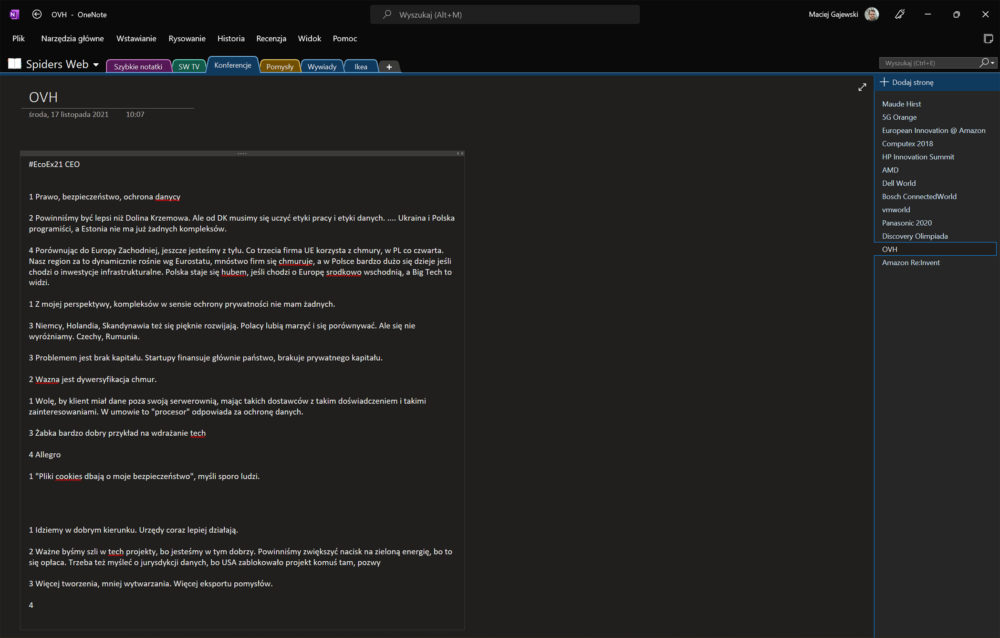The height and width of the screenshot is (638, 1000).
Task: Click the misspelled word danycy
Action: coord(168,197)
